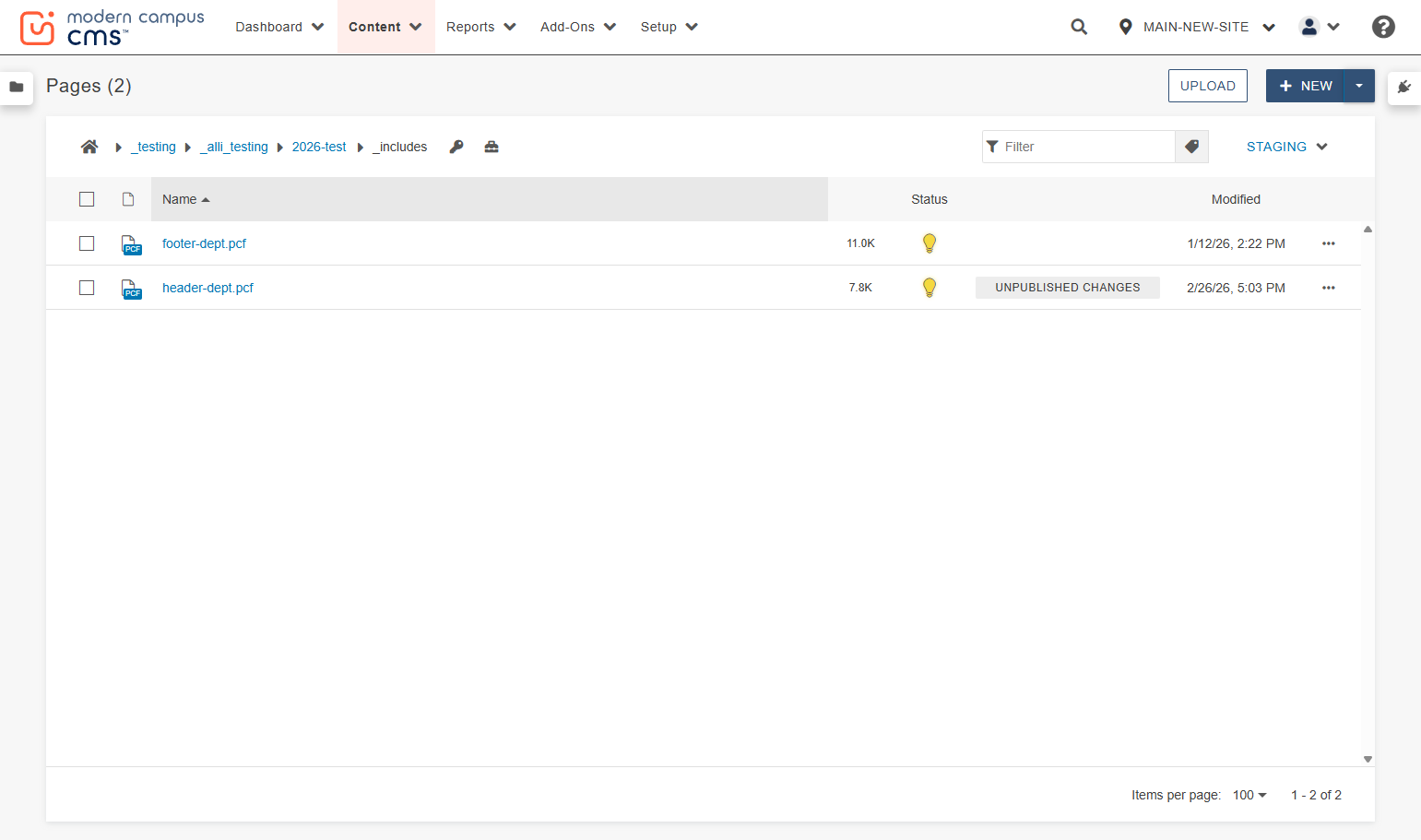
Task: Open folder access key icon
Action: pos(456,147)
